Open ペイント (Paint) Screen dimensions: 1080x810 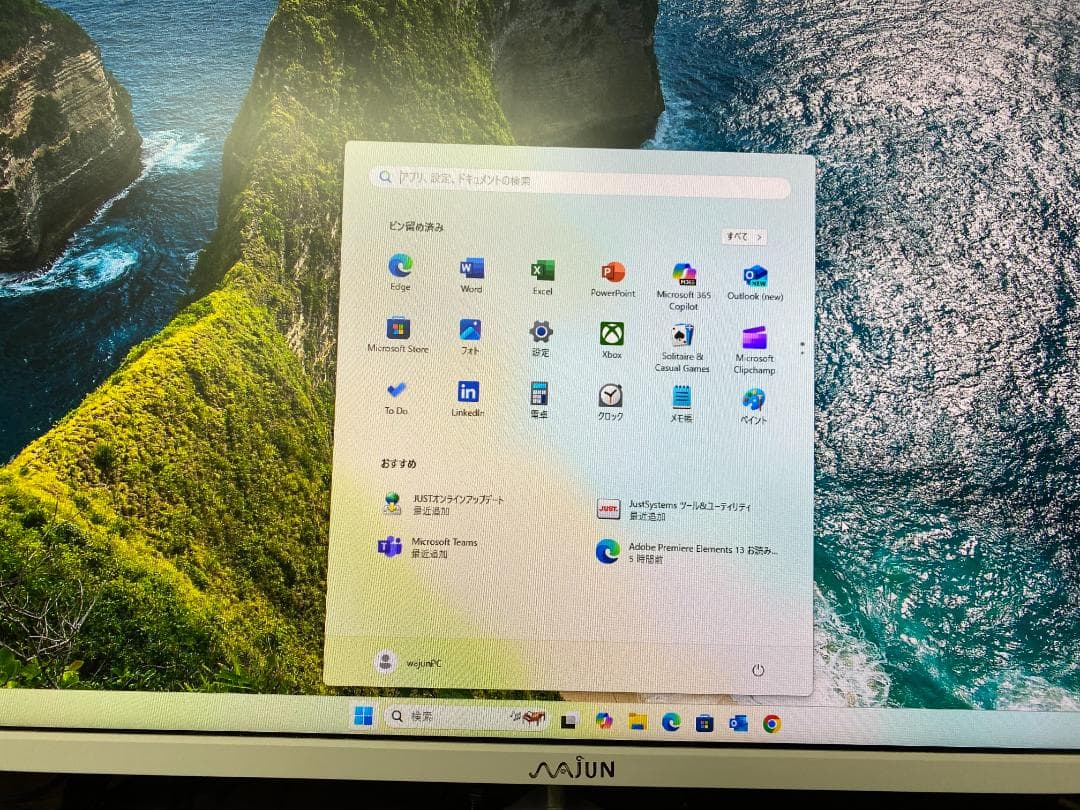(x=752, y=398)
